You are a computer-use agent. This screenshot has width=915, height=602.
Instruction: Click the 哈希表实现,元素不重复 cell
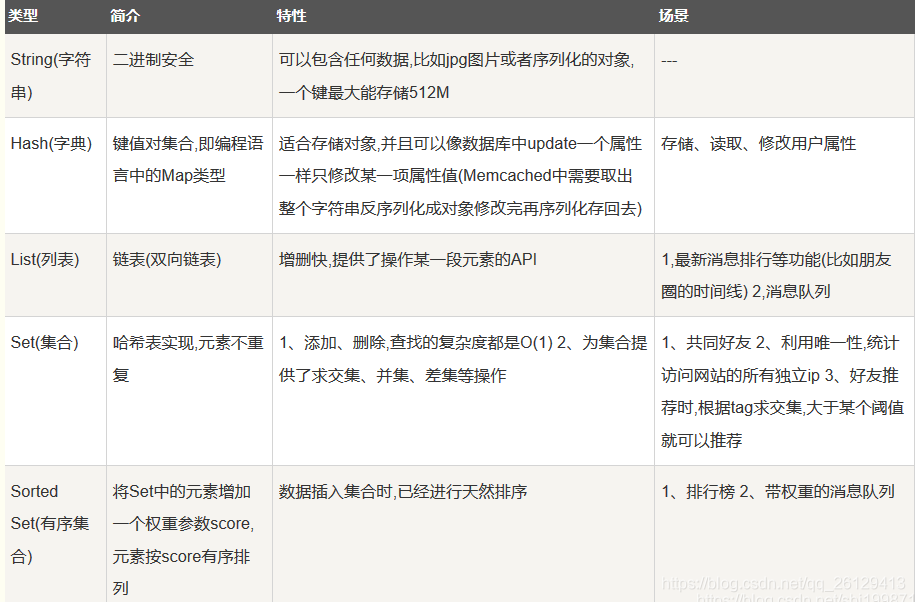point(189,391)
